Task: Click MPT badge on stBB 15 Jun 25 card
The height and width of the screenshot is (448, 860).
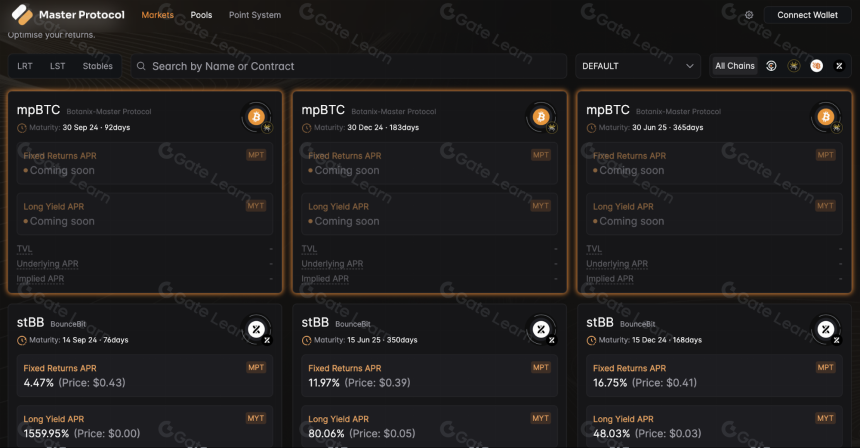Action: click(541, 367)
